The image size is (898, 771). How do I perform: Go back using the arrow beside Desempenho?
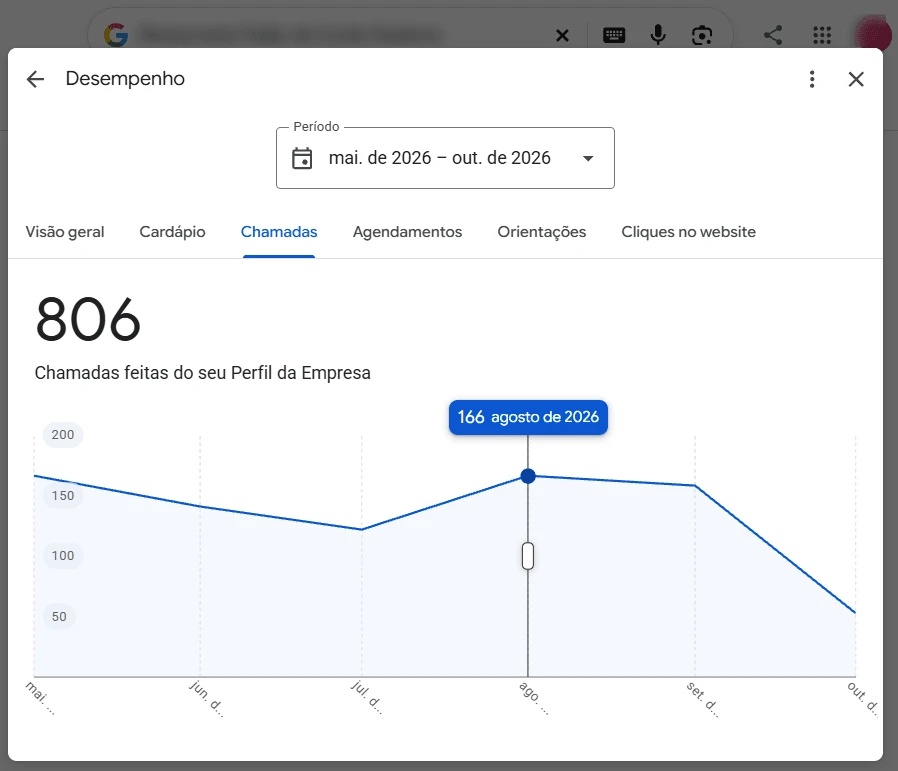[36, 79]
